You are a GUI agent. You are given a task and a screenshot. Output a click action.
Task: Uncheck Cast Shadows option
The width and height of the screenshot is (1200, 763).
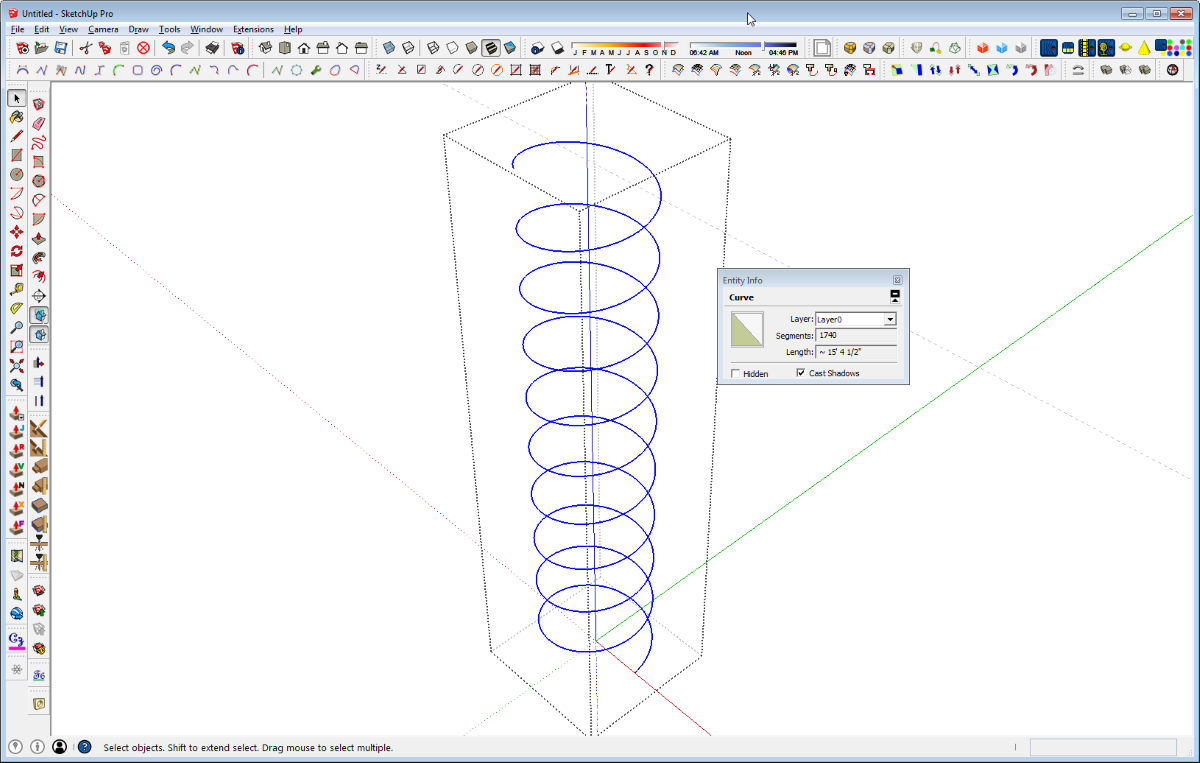pyautogui.click(x=801, y=373)
